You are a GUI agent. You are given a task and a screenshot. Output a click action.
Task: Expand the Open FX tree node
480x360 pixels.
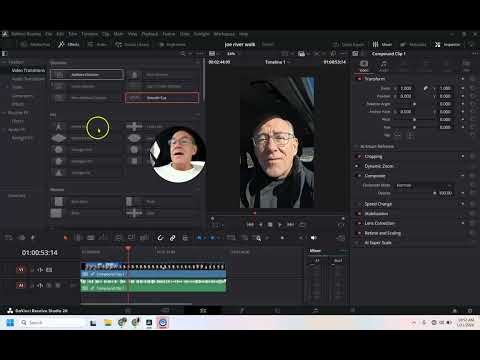click(4, 113)
